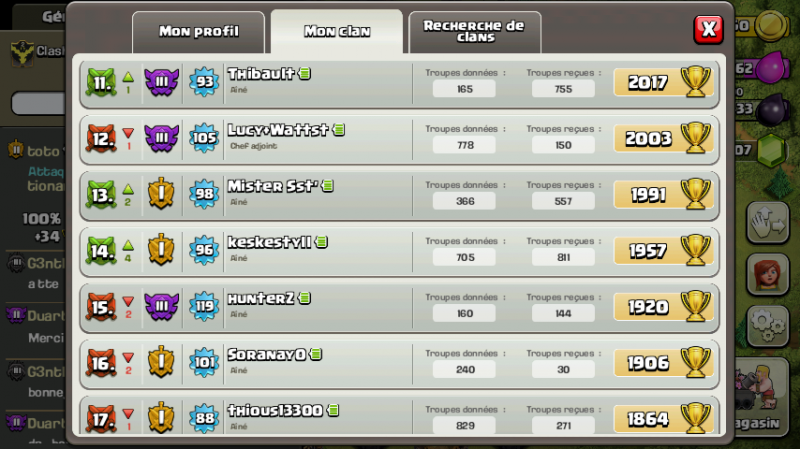Tap the red-haired valkyrie portrait button
This screenshot has width=800, height=449.
[x=768, y=275]
